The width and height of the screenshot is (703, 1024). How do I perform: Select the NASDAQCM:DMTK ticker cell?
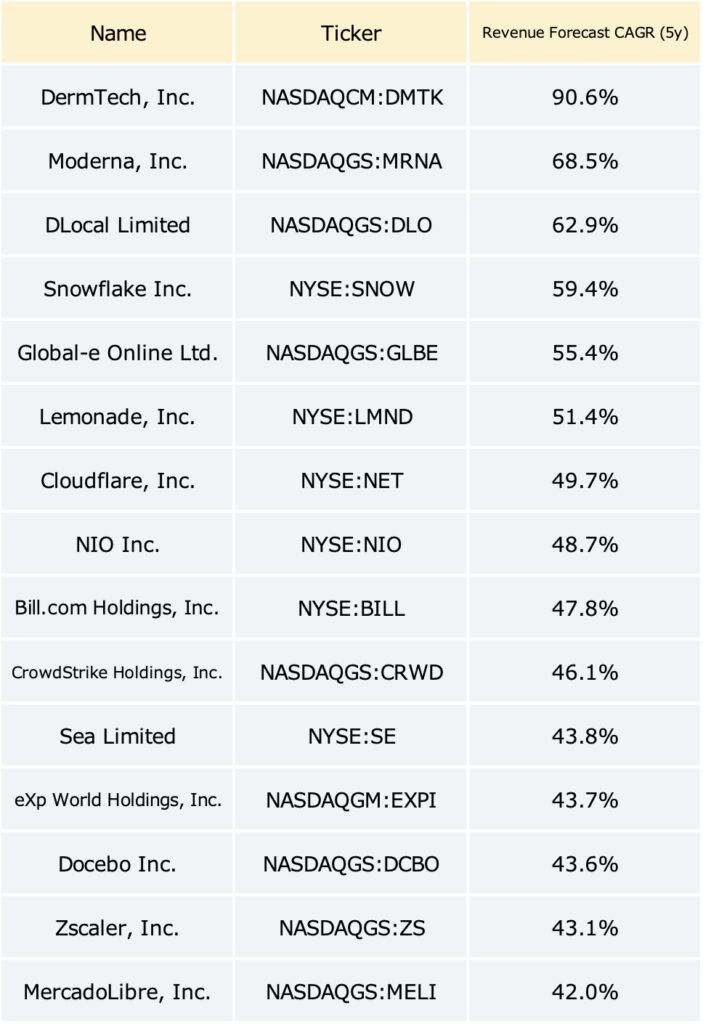point(351,97)
